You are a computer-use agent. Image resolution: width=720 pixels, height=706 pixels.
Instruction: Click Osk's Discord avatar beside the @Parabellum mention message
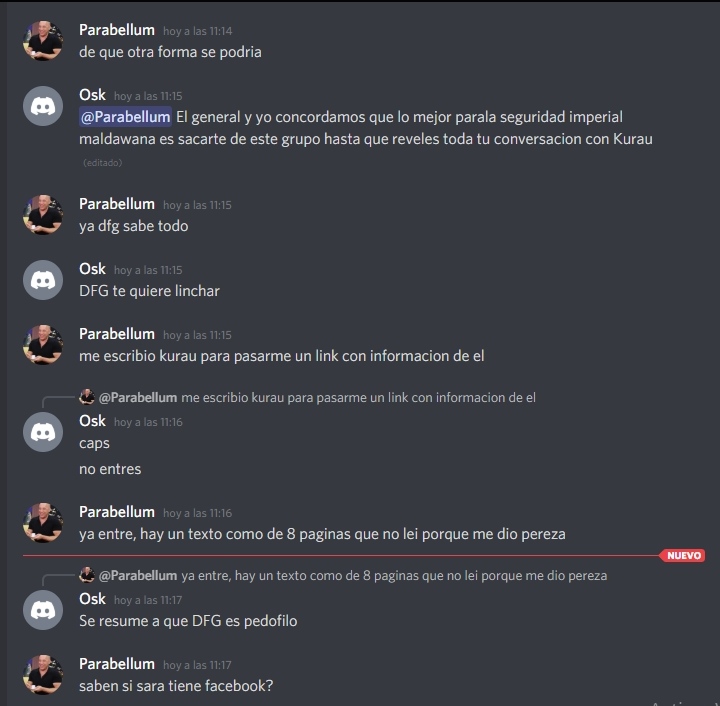coord(43,106)
